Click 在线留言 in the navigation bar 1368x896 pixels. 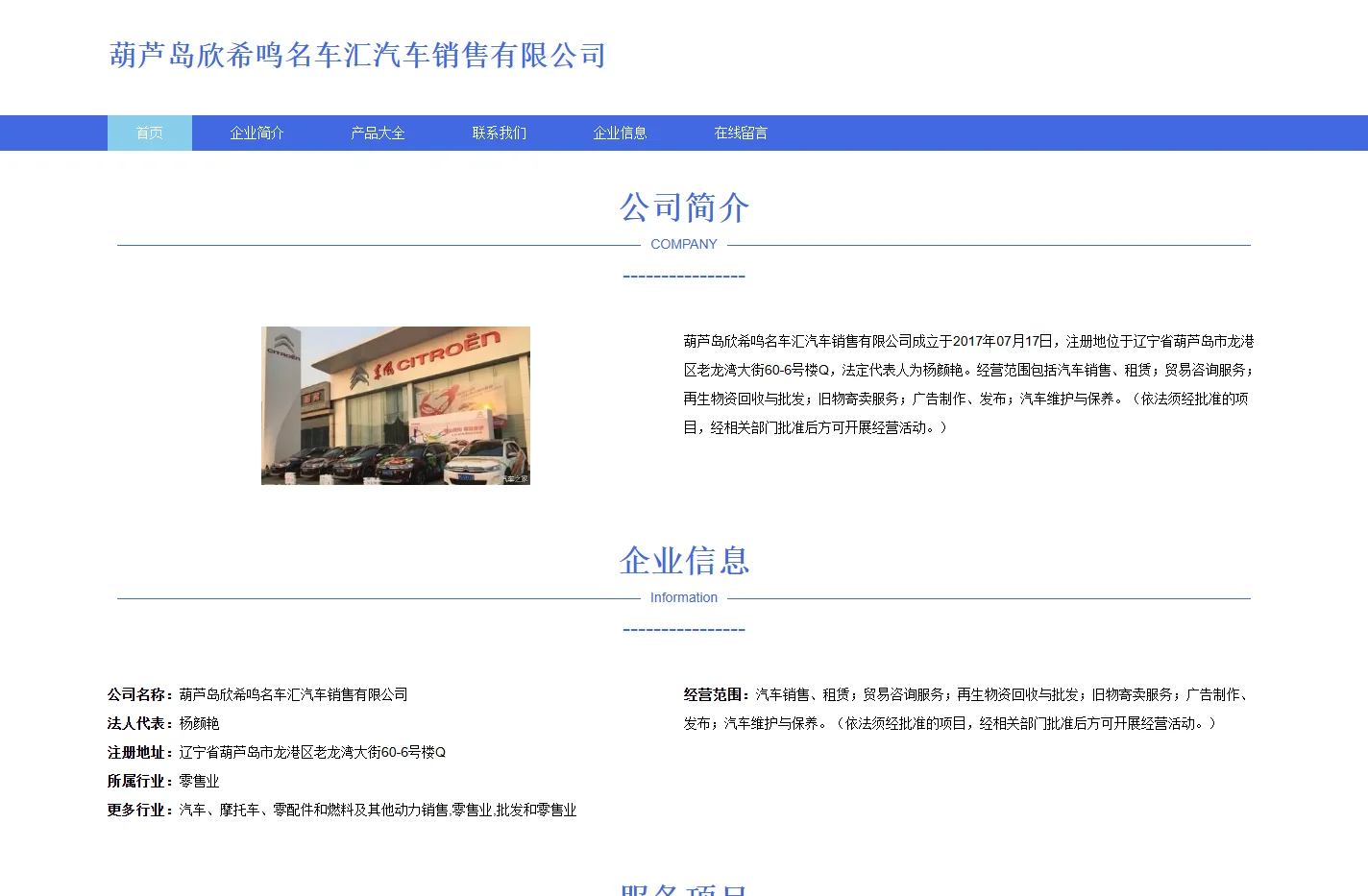point(741,133)
